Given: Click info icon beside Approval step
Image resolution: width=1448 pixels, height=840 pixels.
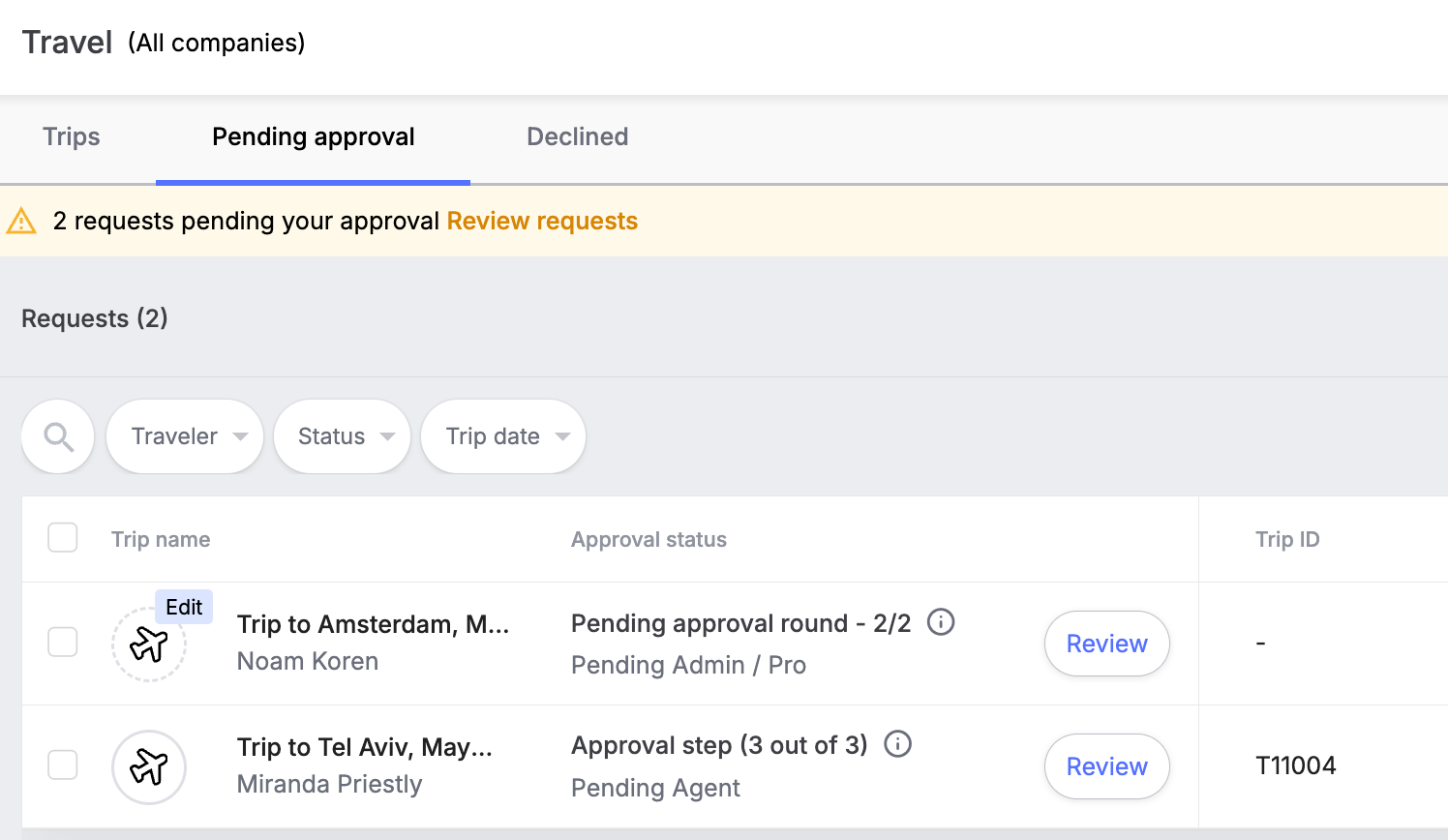Looking at the screenshot, I should point(898,744).
